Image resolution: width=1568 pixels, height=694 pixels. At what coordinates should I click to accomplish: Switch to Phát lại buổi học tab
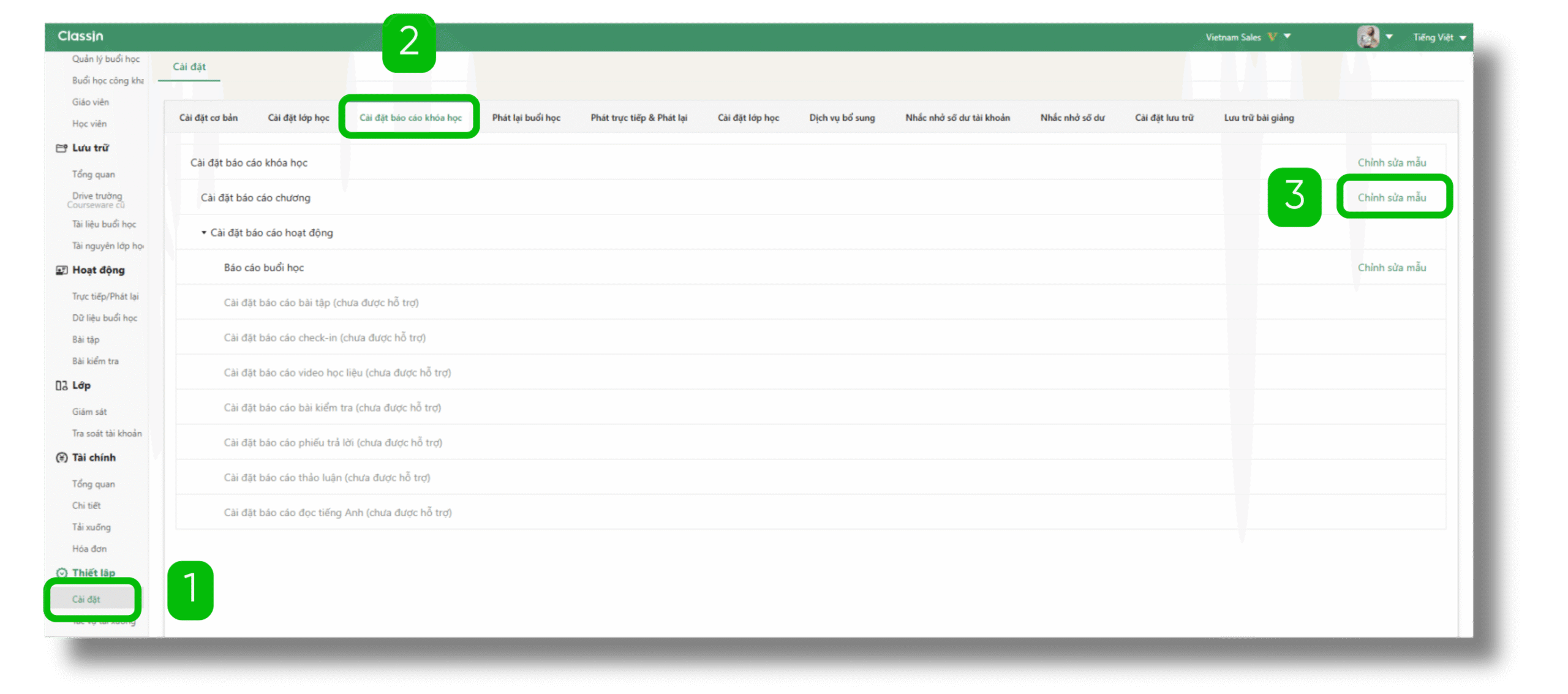tap(526, 118)
